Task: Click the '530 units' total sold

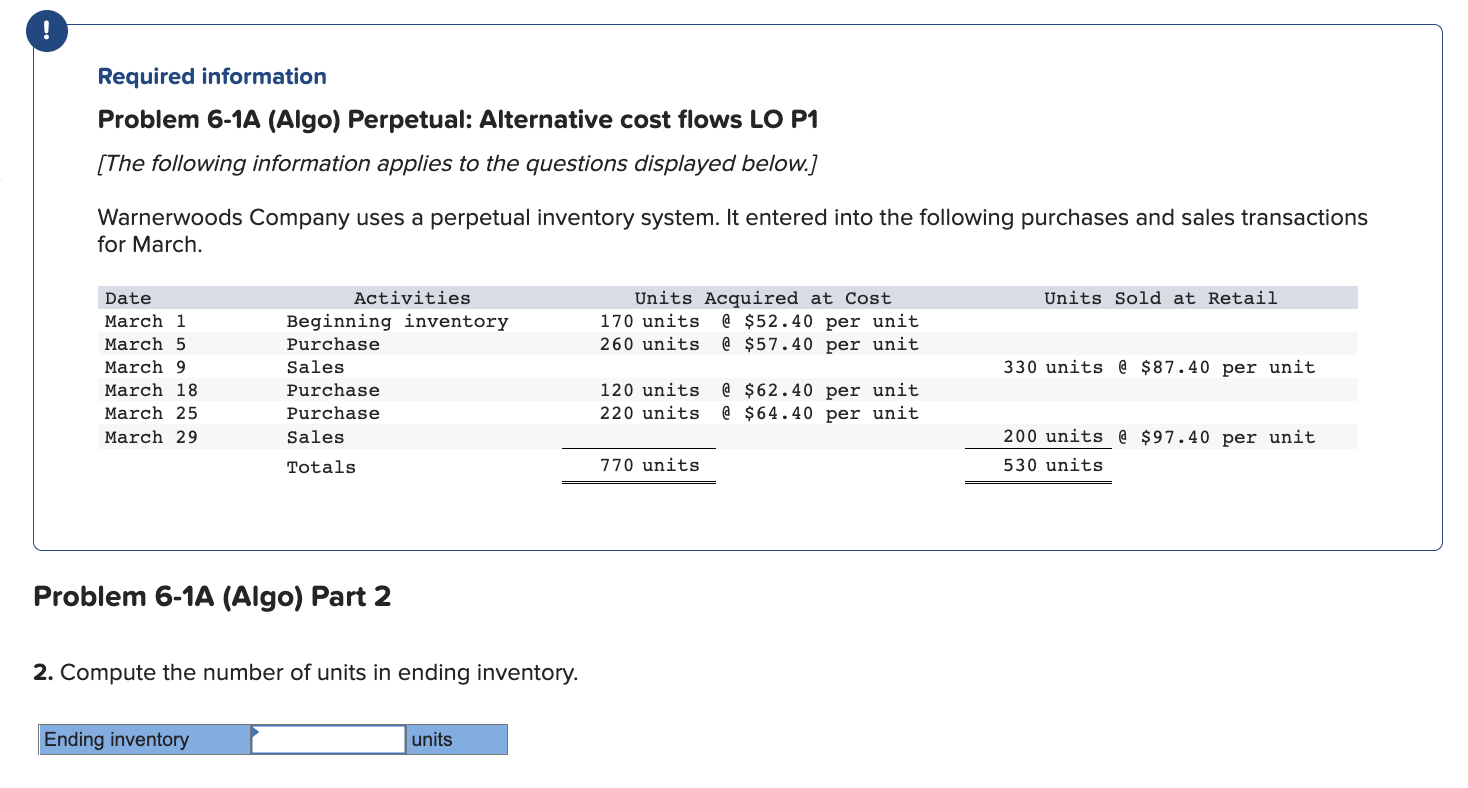Action: [x=1053, y=465]
